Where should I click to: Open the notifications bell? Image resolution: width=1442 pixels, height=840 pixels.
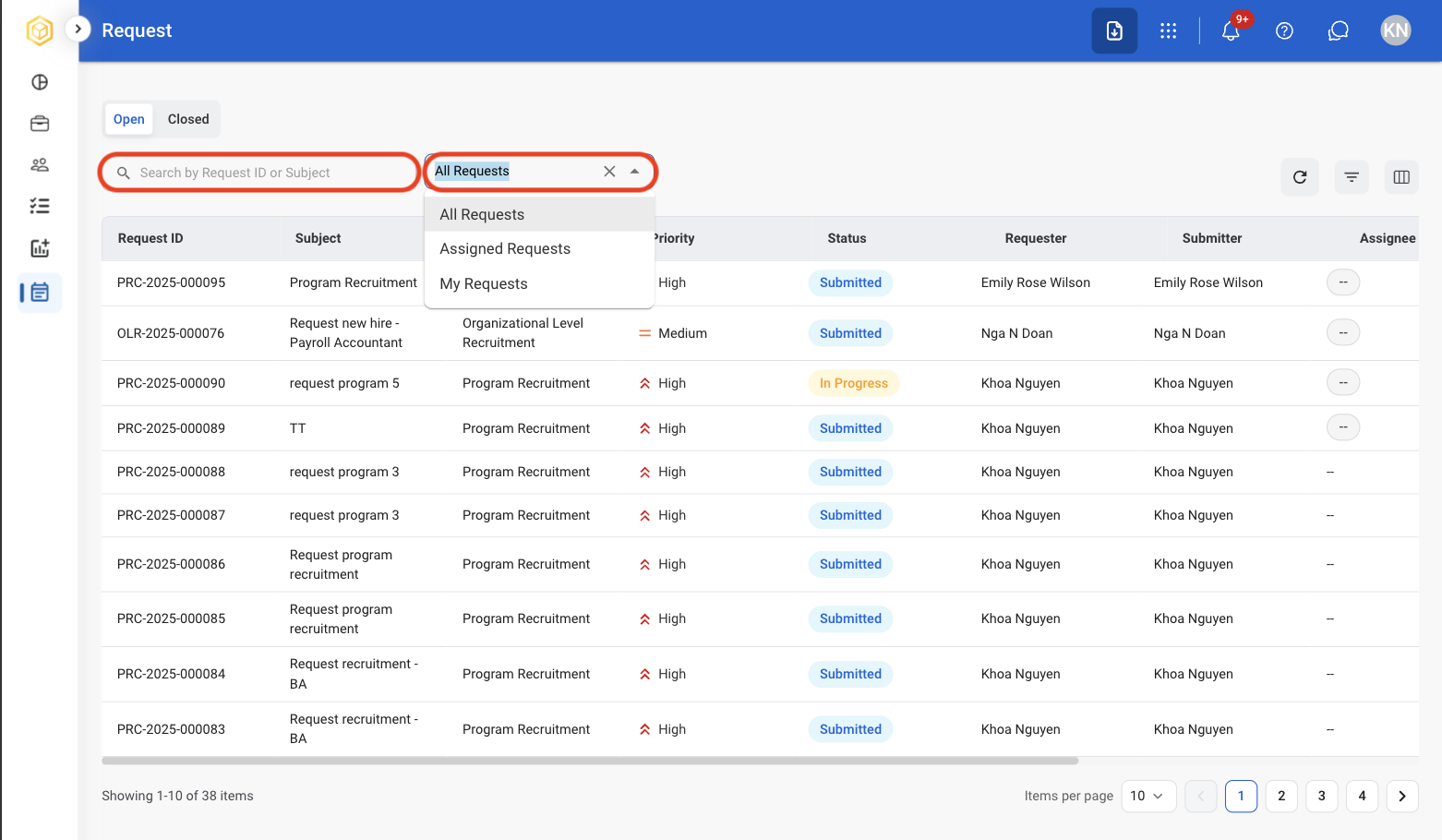click(1230, 30)
